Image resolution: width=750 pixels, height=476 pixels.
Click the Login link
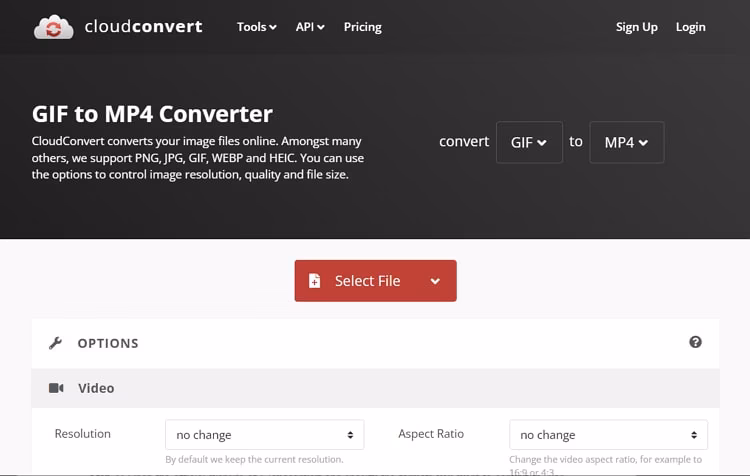pyautogui.click(x=690, y=27)
